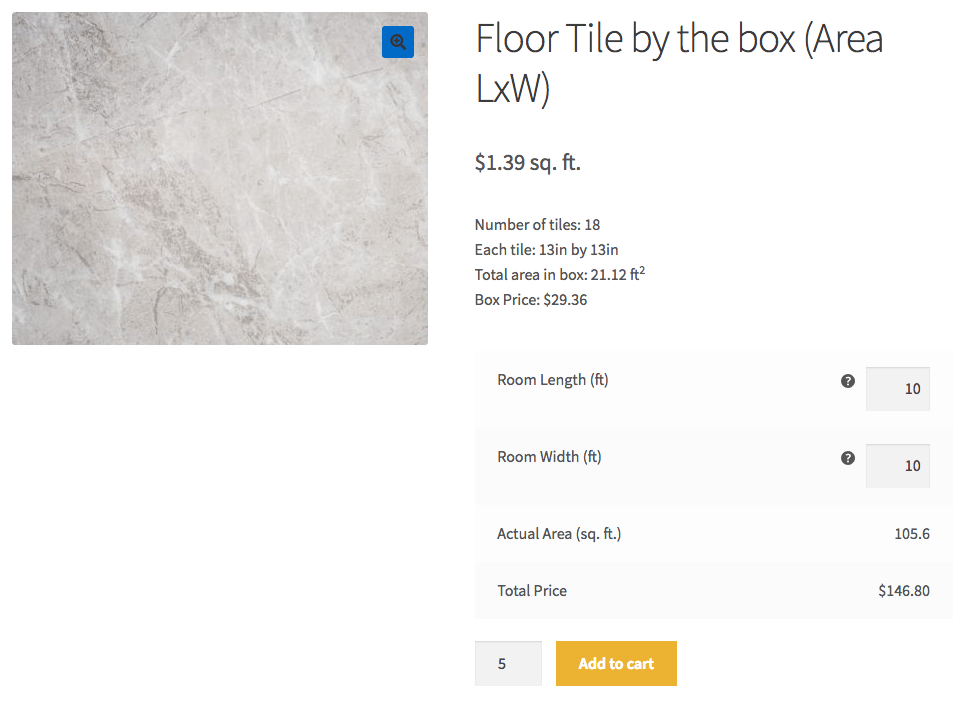Image resolution: width=955 pixels, height=701 pixels.
Task: Click the quantity box showing 5
Action: tap(507, 662)
